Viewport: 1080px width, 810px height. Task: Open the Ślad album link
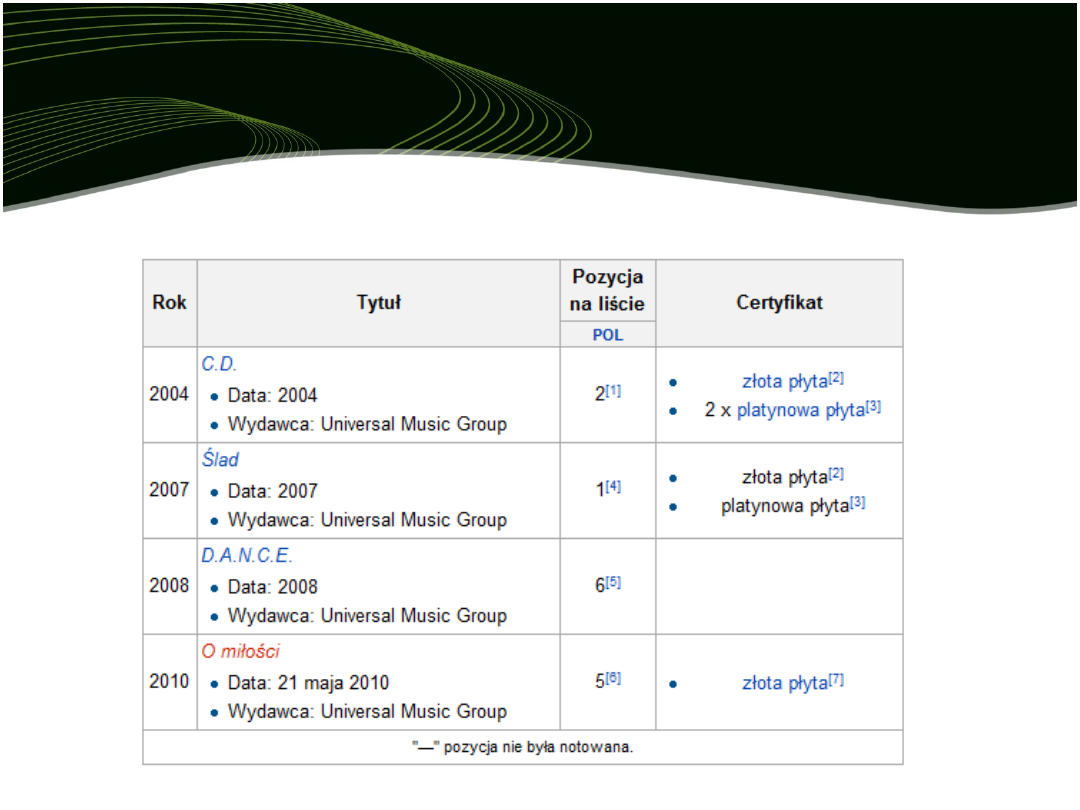222,459
